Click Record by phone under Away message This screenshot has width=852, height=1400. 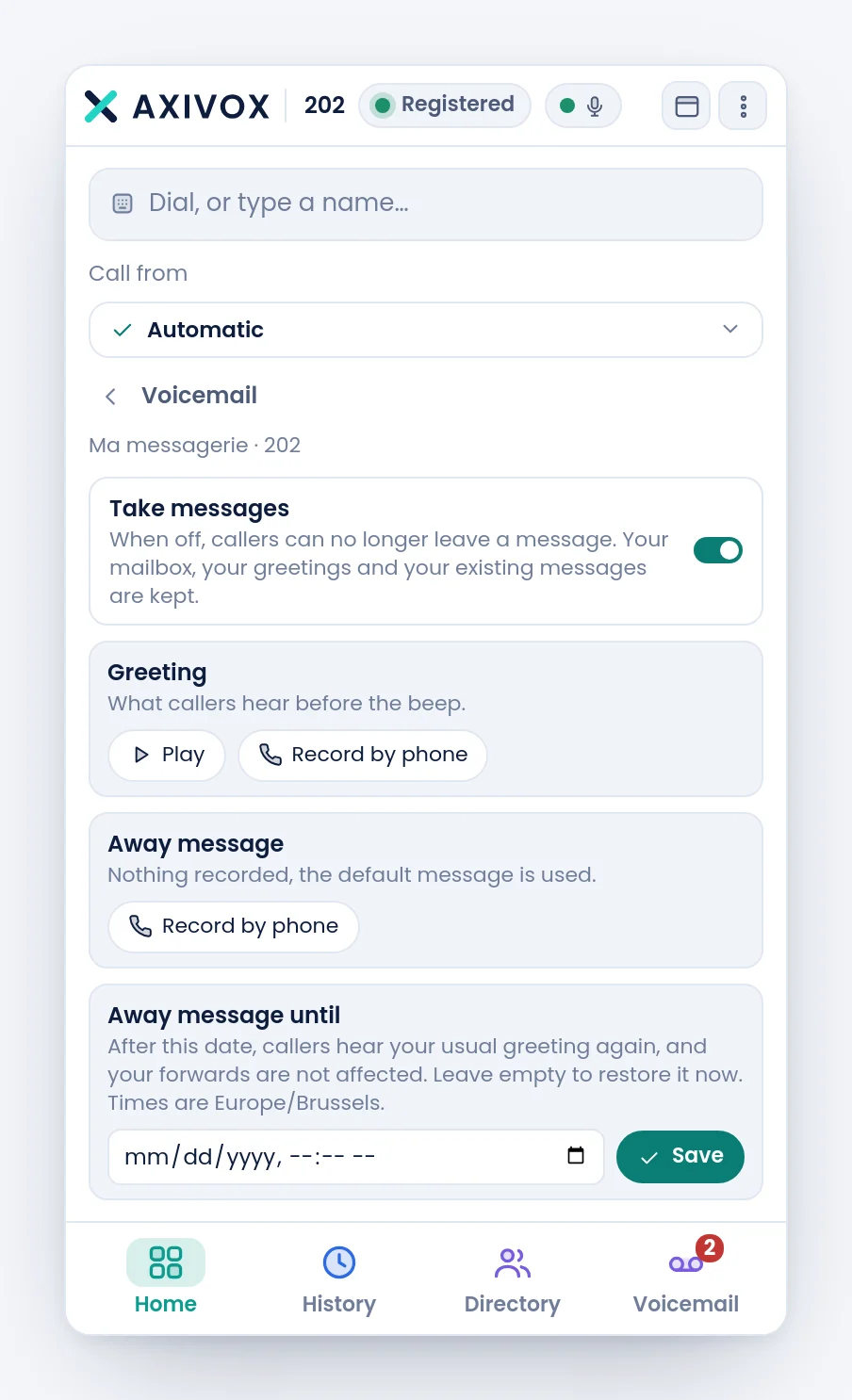point(234,927)
